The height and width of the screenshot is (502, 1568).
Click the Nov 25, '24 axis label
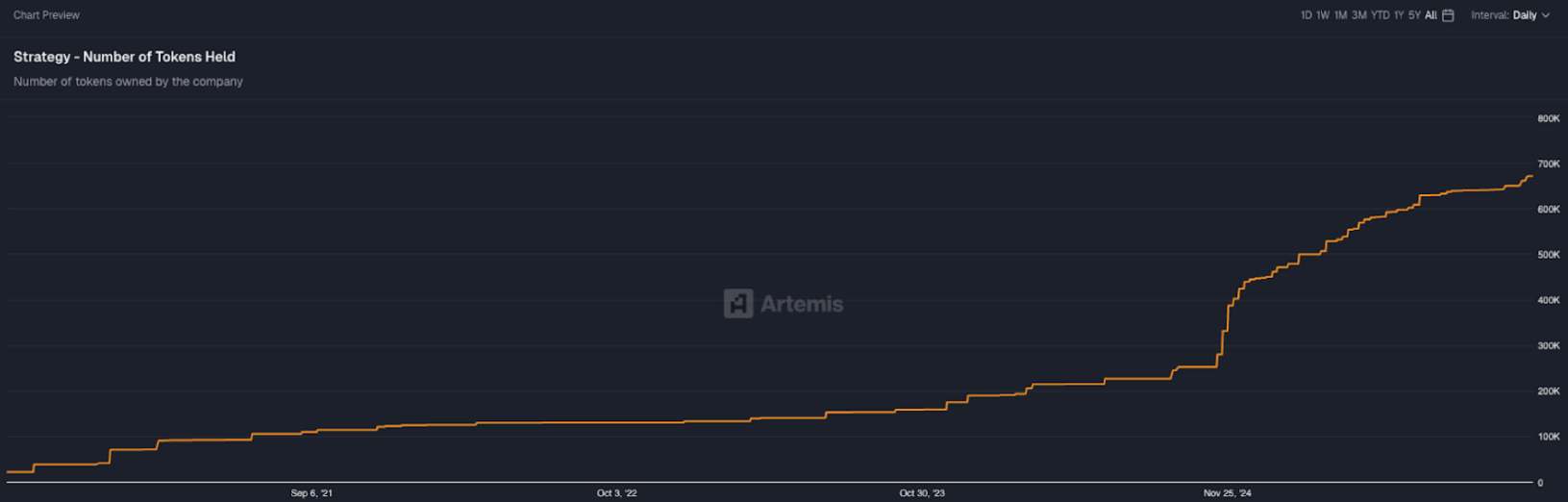point(1227,493)
